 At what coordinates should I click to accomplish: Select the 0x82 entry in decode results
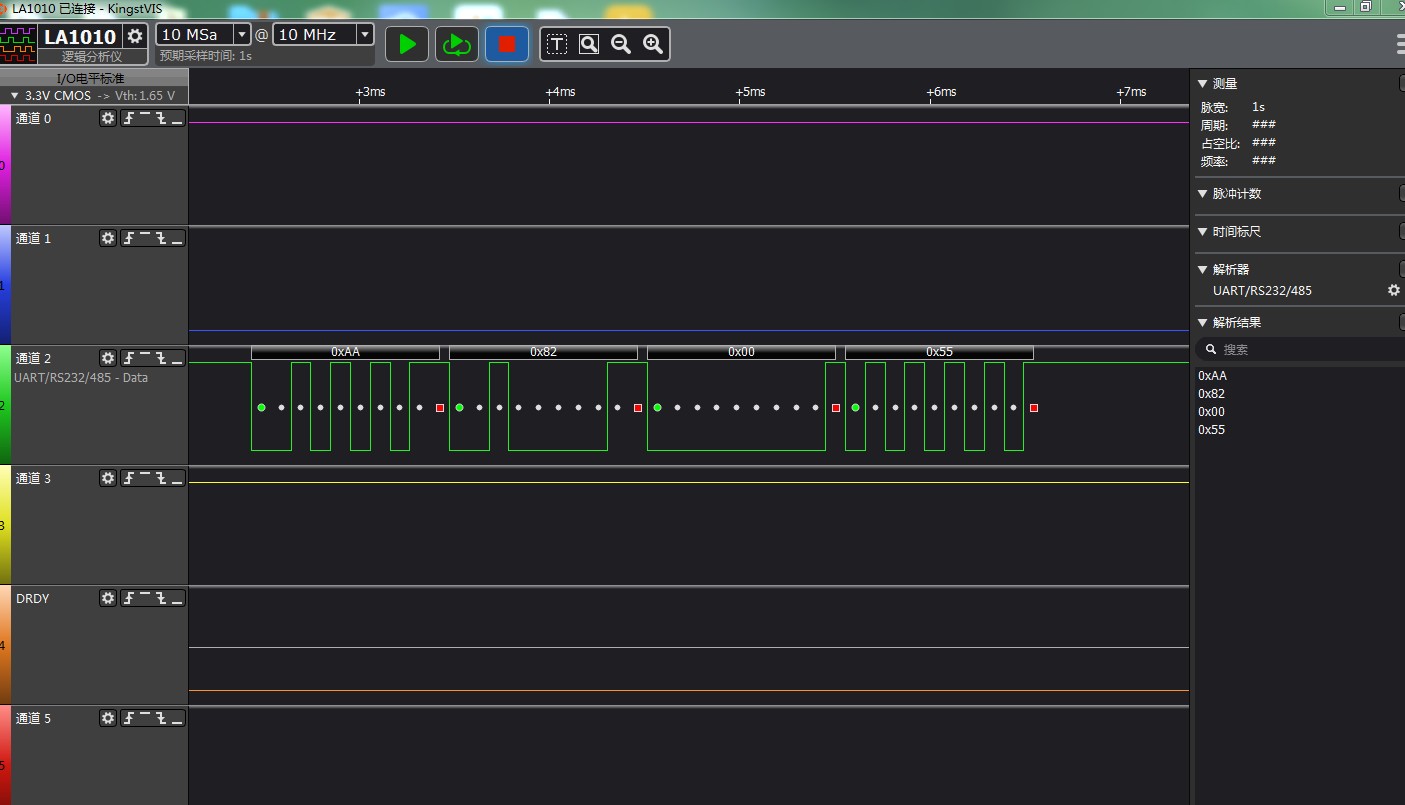click(1211, 394)
